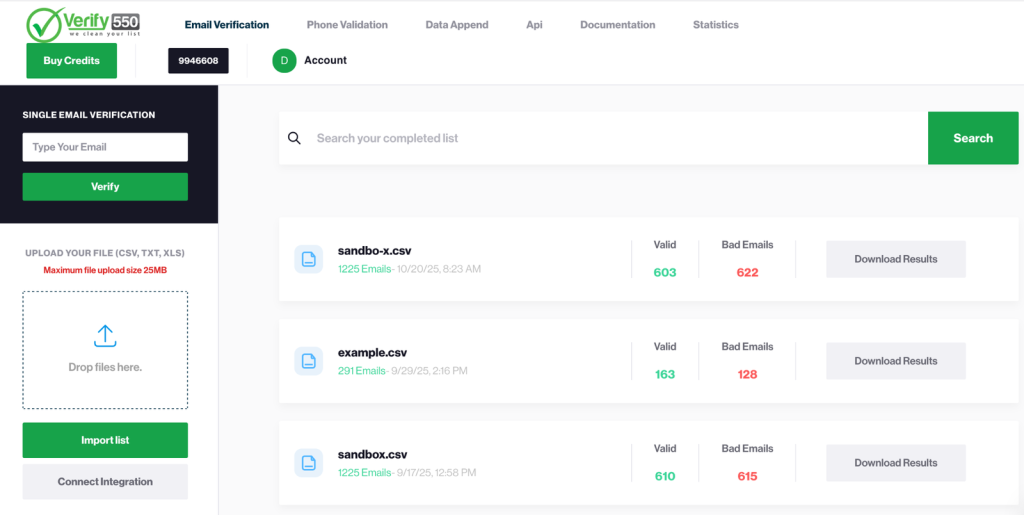Open the Phone Validation tab

347,25
